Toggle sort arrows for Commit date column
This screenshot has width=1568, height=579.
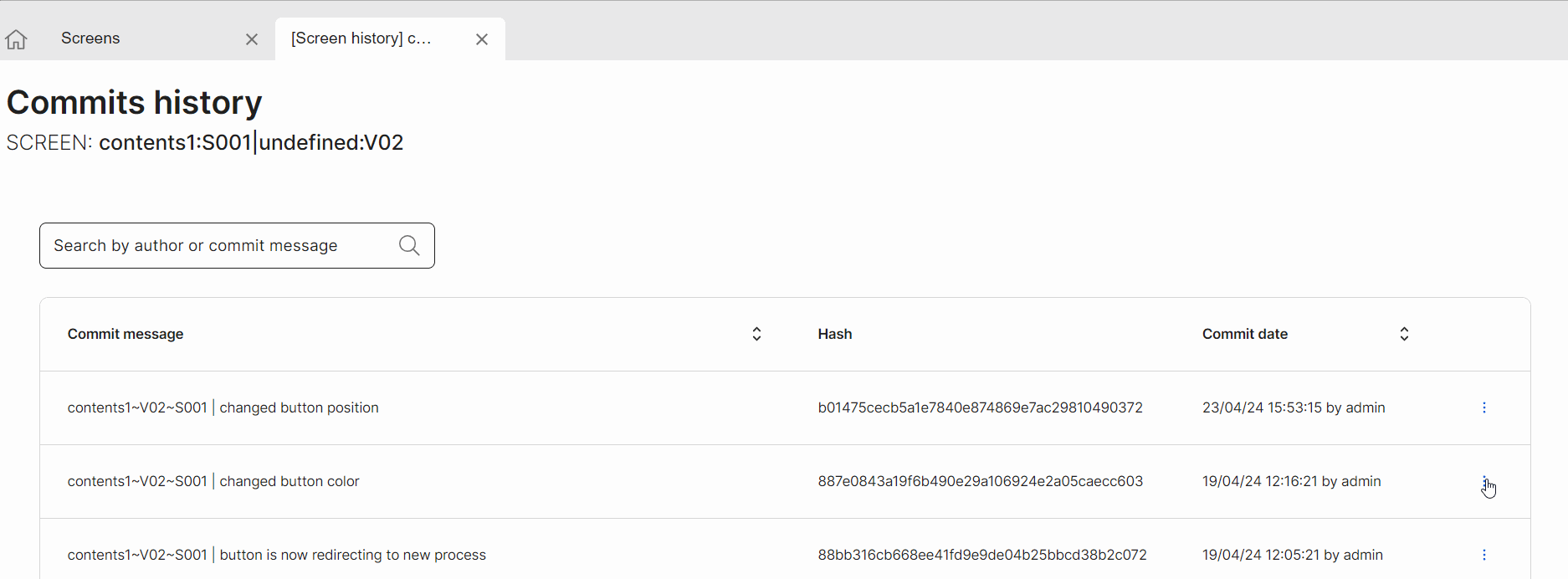point(1404,334)
